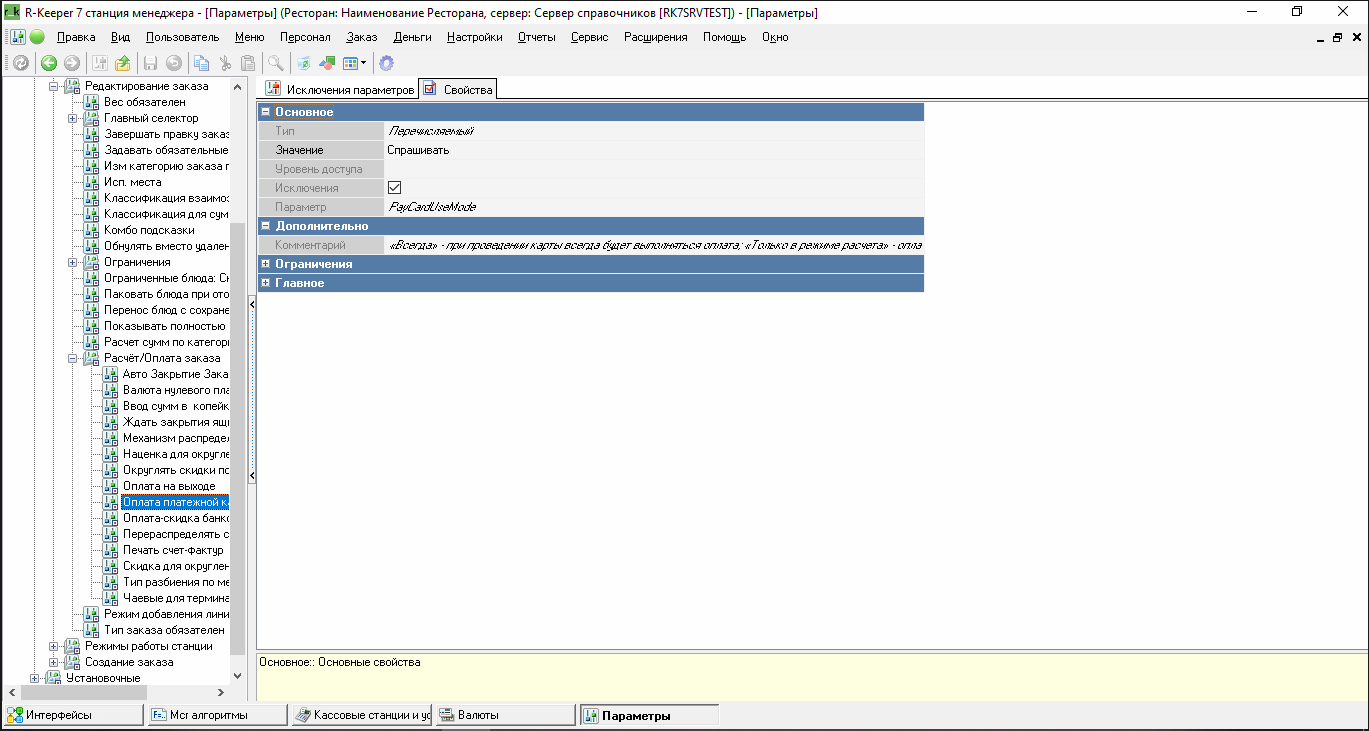Click the green Back arrow icon
1369x731 pixels.
(x=49, y=63)
